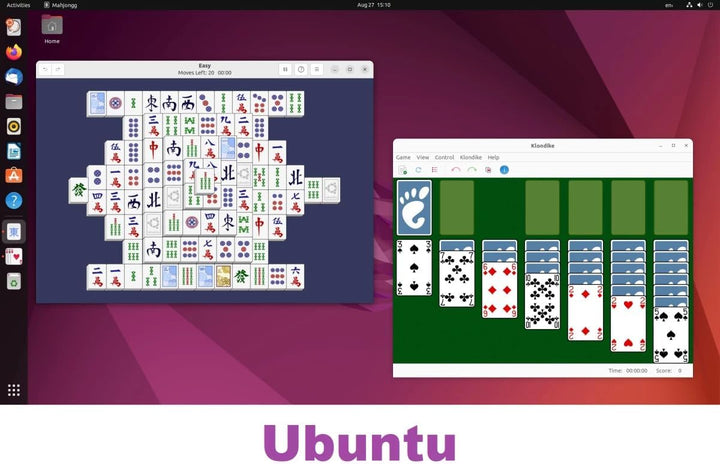Select the 5 of spades card
This screenshot has width=720, height=464.
671,335
